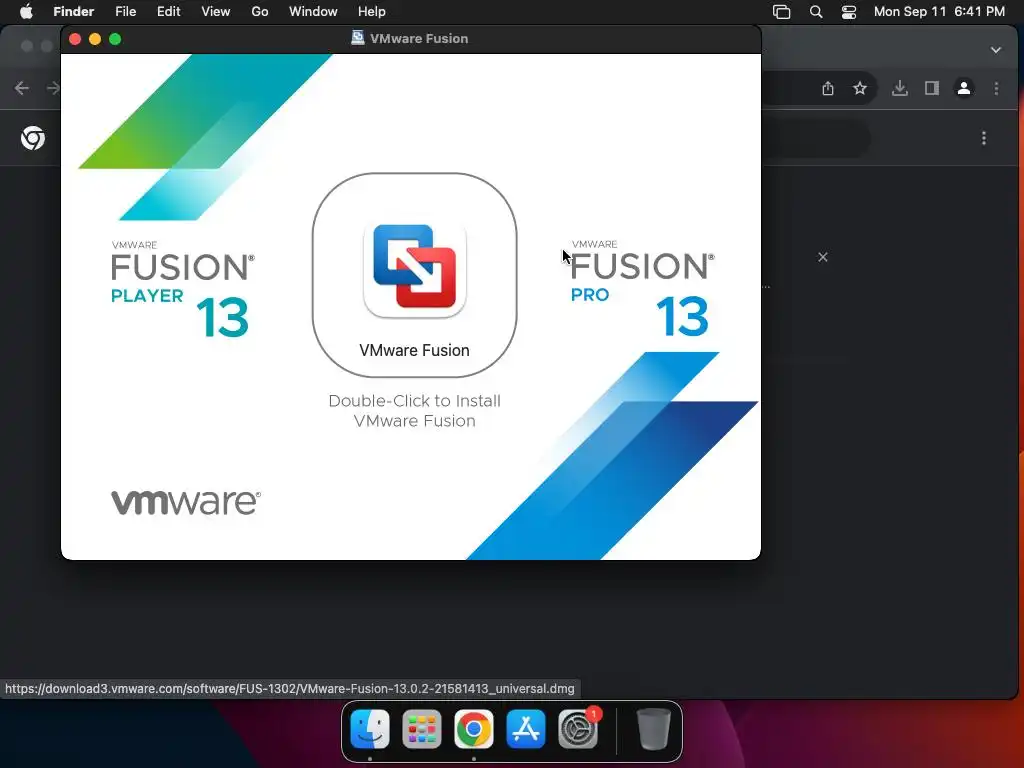Click the "Double-Click to Install VMware Fusion" text
1024x768 pixels.
click(x=415, y=411)
